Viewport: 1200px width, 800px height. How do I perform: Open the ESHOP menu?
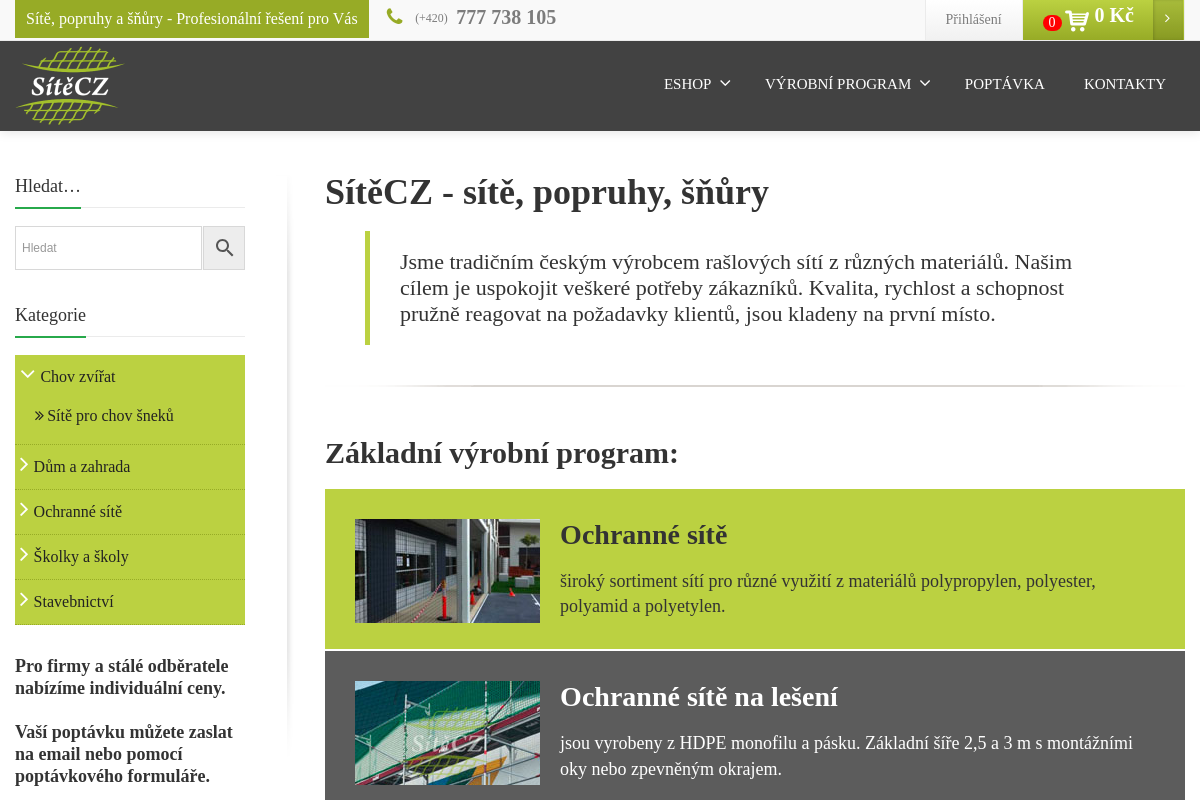point(687,84)
